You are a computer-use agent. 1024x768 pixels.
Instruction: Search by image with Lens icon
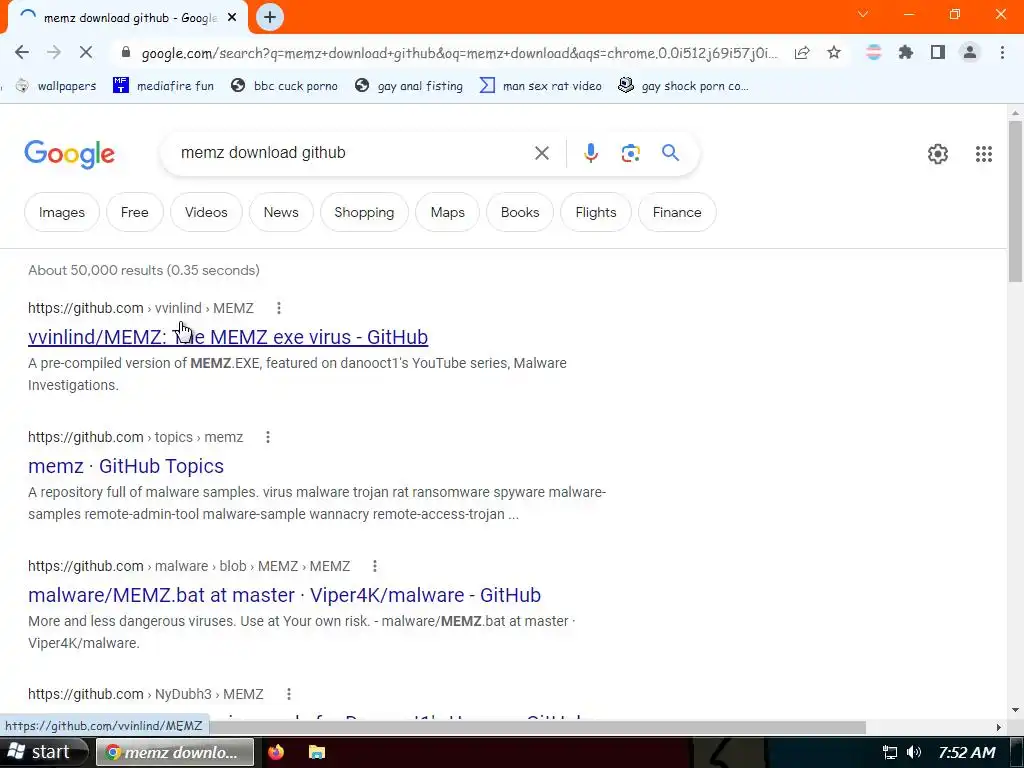pos(630,153)
